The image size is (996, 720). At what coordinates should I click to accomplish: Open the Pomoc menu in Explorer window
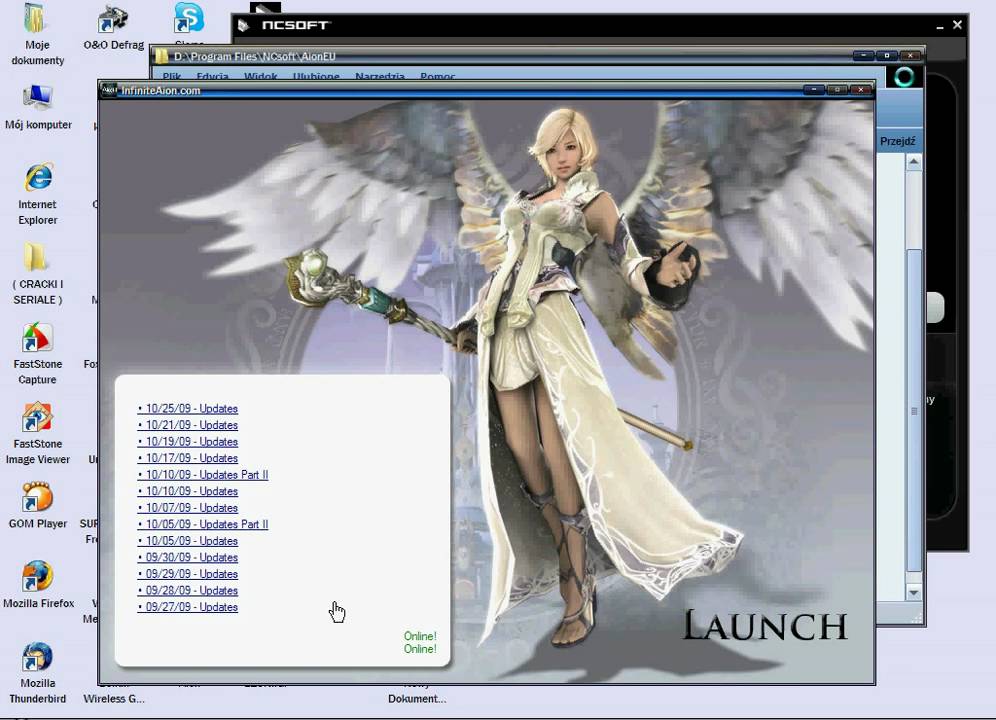click(438, 76)
